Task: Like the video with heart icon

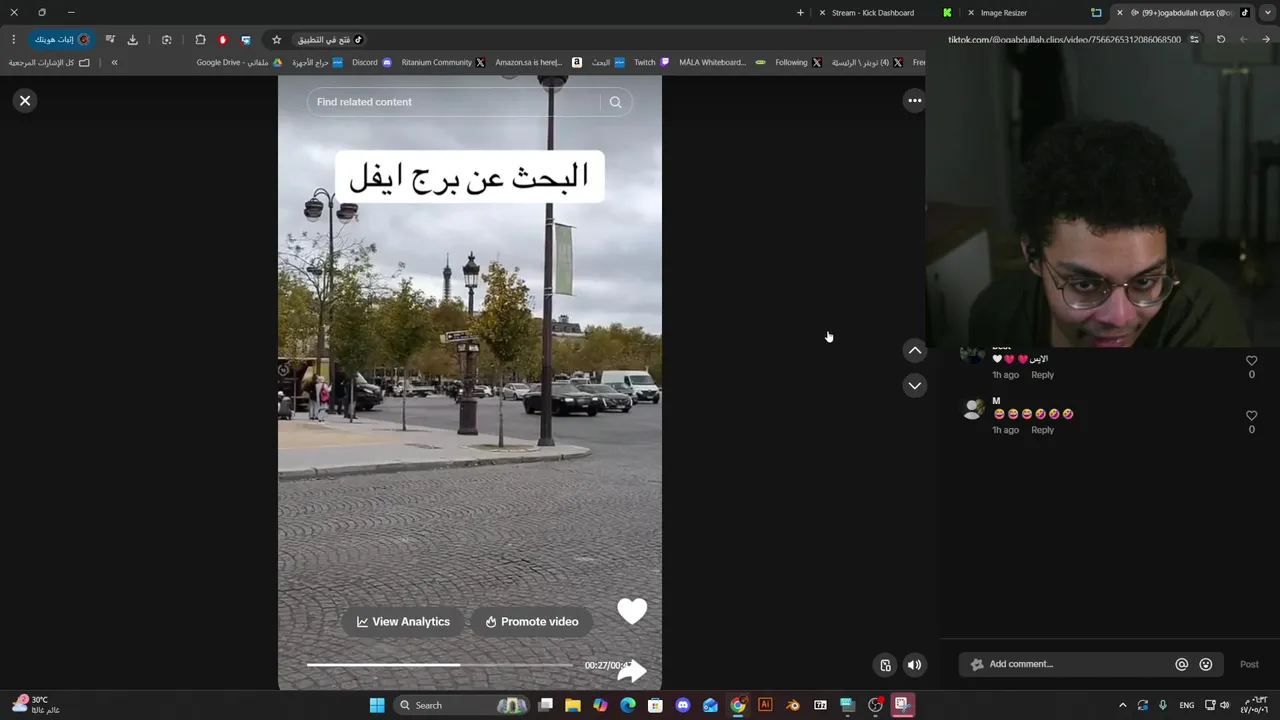Action: coord(632,611)
